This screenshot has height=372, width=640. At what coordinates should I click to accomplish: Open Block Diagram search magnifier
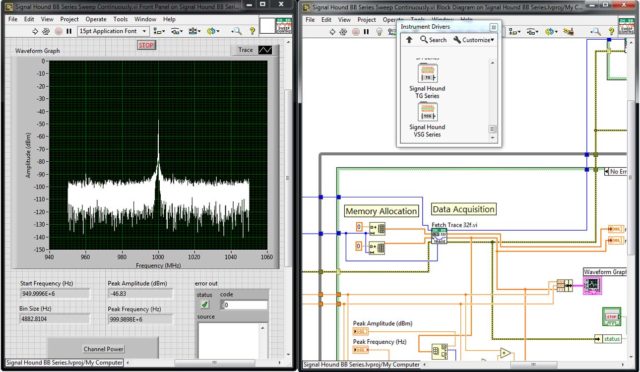596,31
